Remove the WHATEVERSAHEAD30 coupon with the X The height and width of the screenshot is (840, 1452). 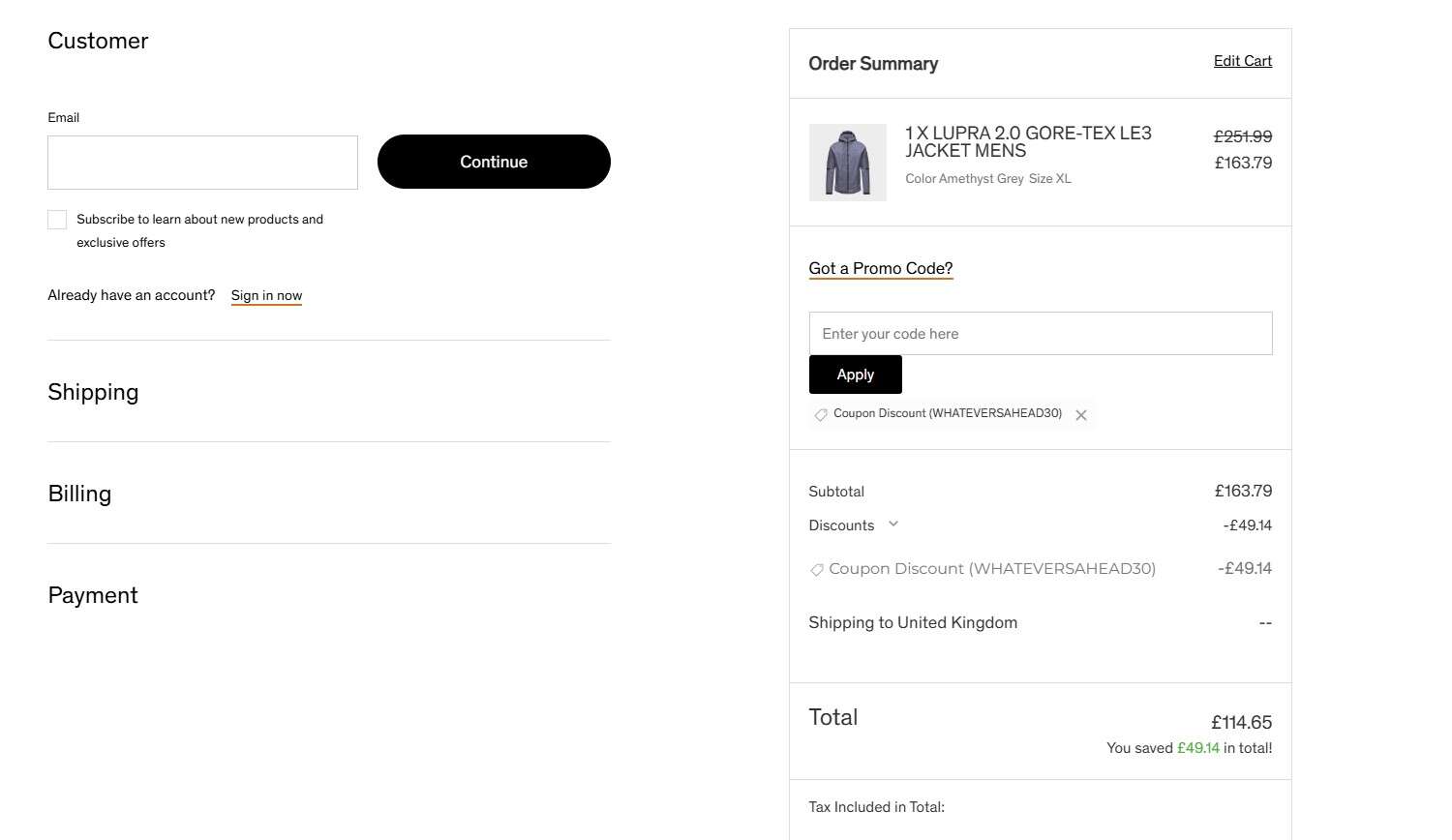(x=1081, y=415)
